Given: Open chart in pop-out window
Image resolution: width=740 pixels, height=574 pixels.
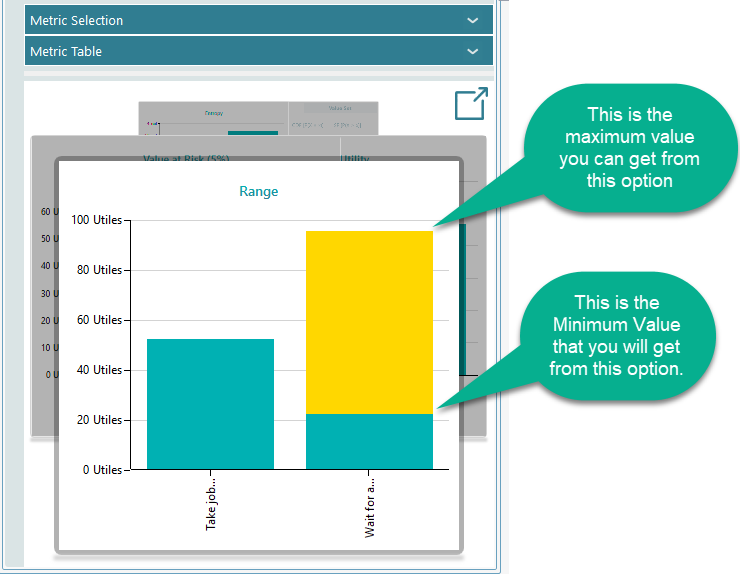Looking at the screenshot, I should click(x=471, y=104).
